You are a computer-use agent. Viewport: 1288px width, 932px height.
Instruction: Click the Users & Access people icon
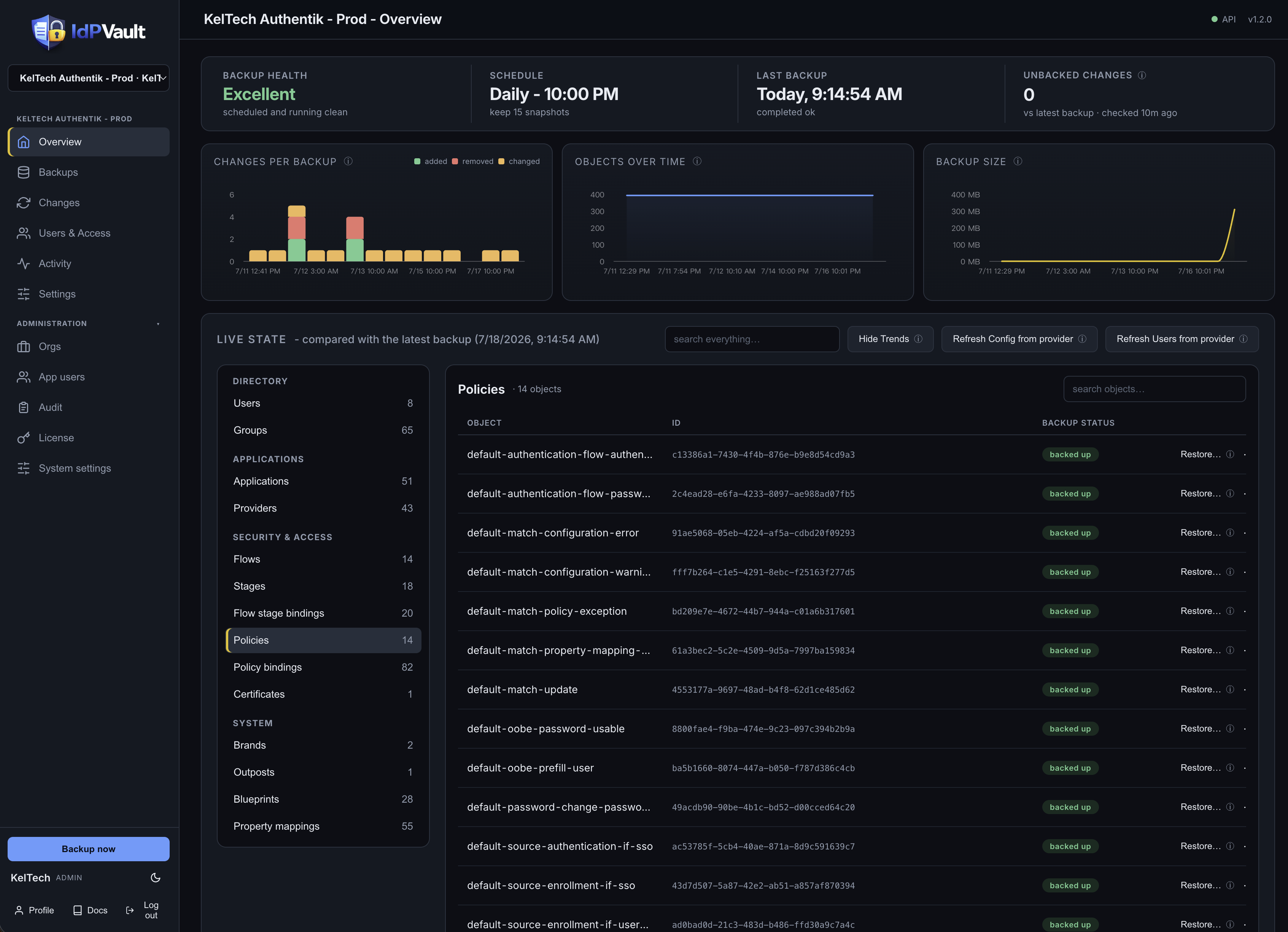(23, 233)
